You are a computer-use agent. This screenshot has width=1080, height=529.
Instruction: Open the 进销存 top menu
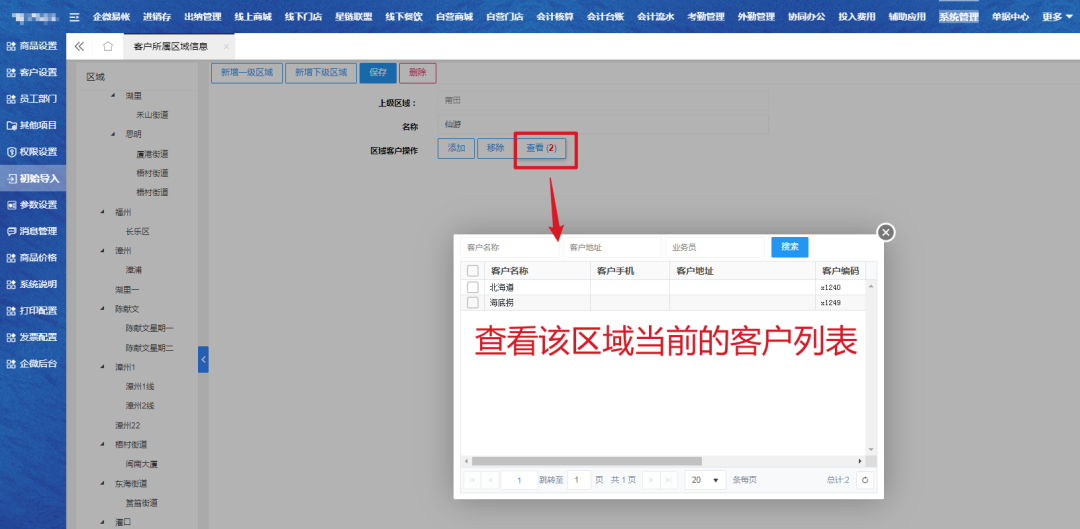(x=157, y=17)
